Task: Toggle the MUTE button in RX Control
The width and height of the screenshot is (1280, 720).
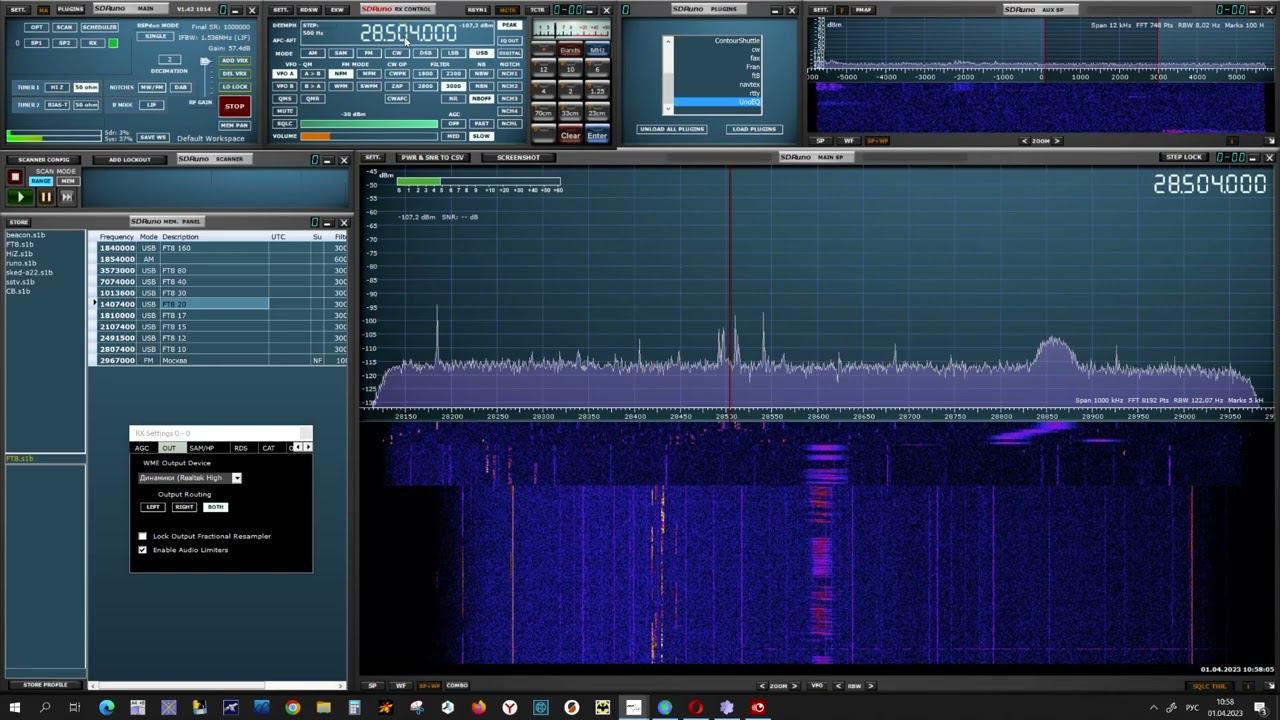Action: tap(285, 111)
